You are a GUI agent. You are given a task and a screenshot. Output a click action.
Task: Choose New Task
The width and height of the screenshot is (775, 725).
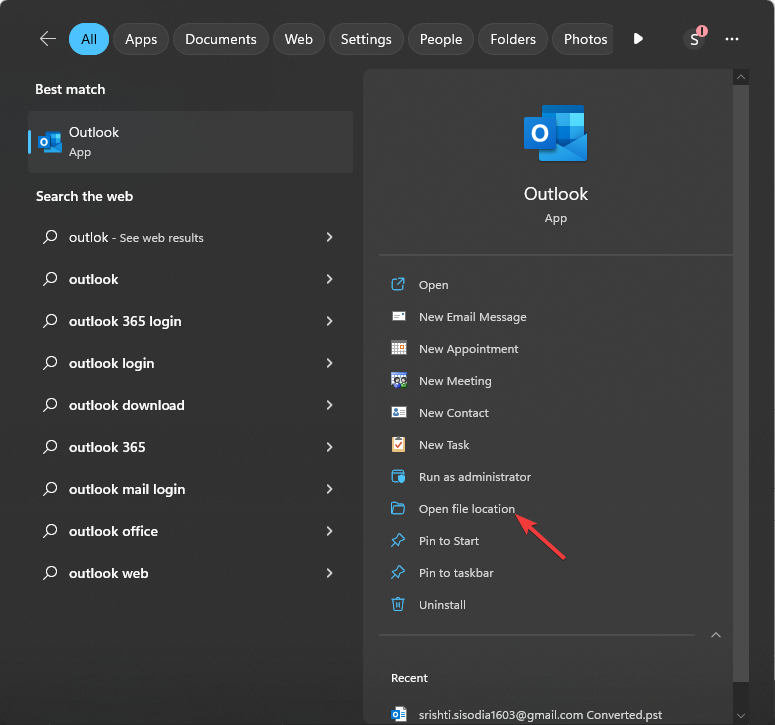coord(444,445)
